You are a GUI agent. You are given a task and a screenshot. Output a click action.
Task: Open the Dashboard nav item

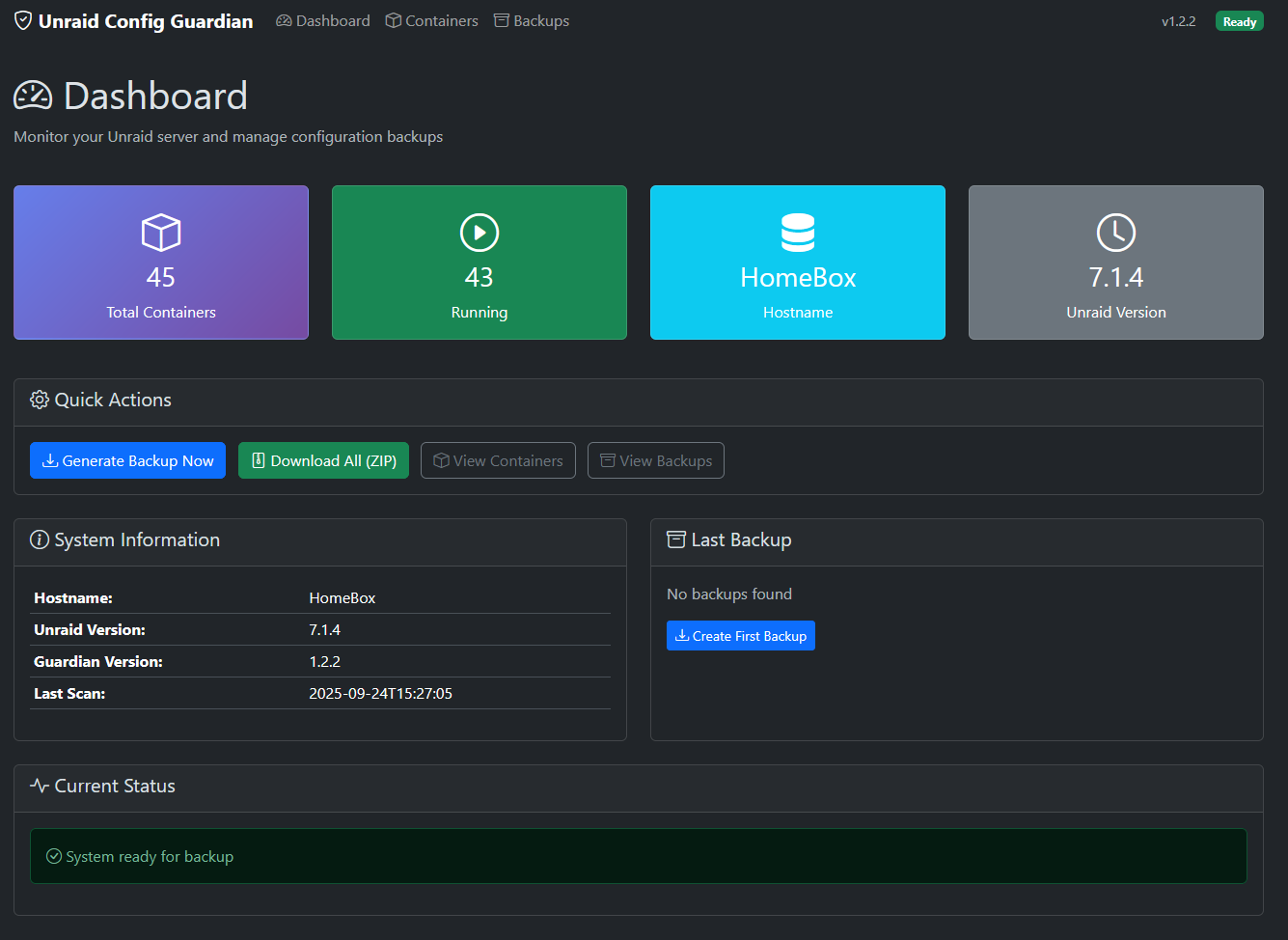(323, 21)
